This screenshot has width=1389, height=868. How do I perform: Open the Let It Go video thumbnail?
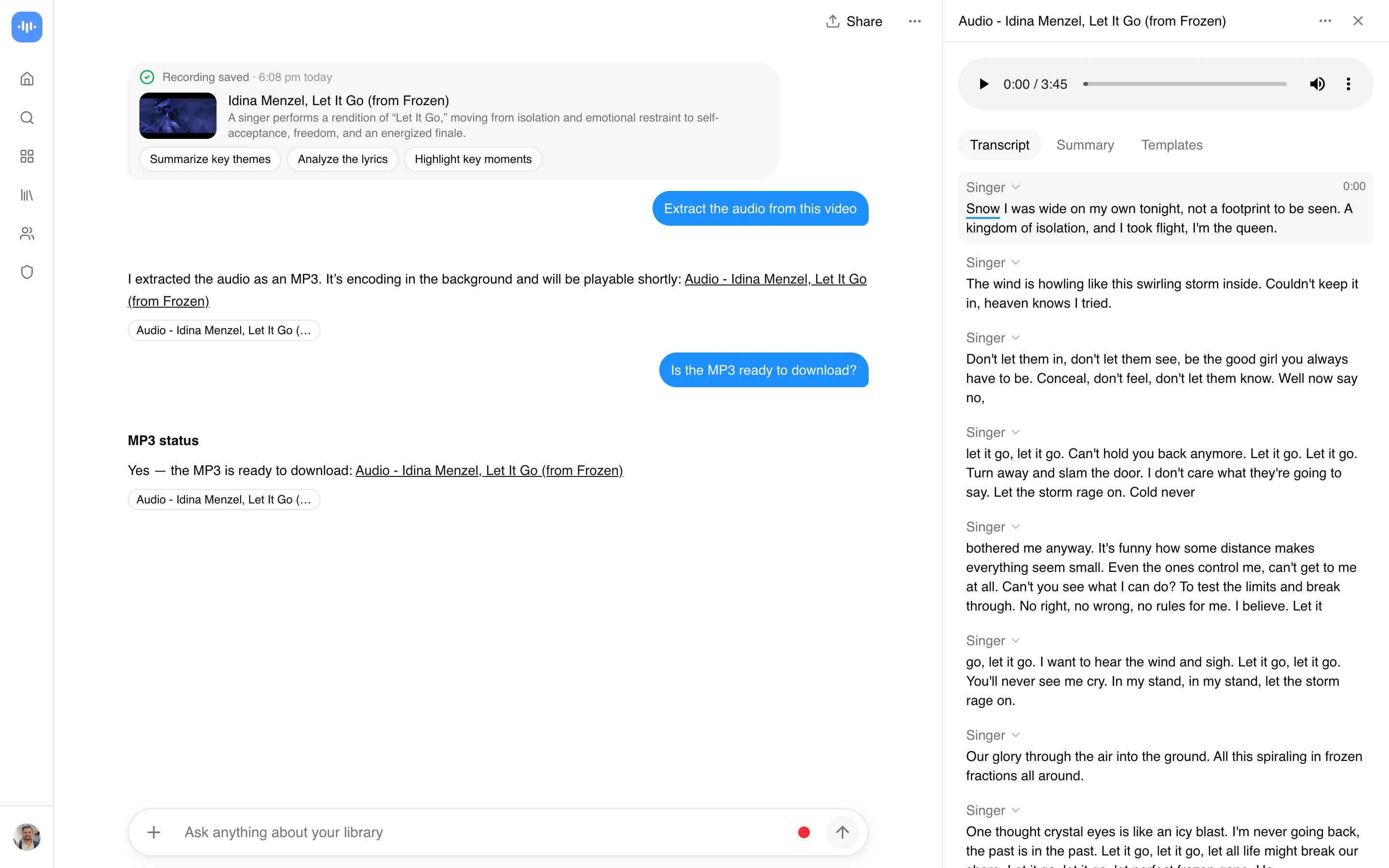[x=178, y=115]
